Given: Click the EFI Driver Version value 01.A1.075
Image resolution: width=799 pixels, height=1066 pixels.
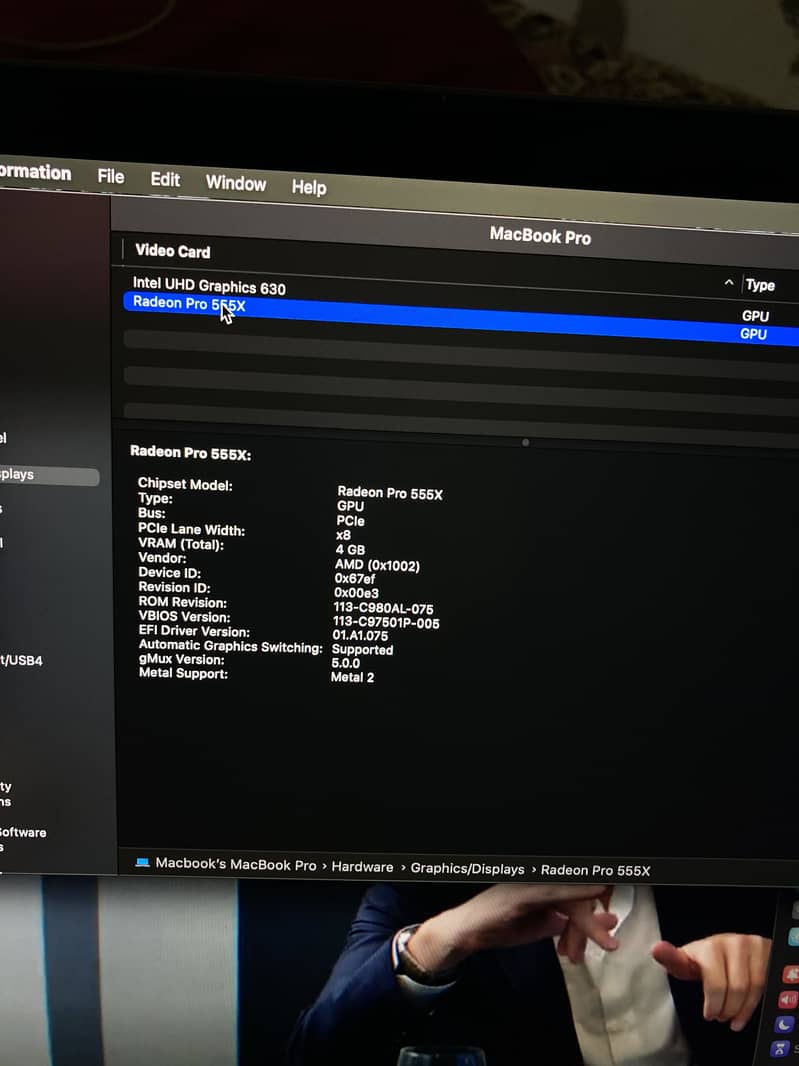Looking at the screenshot, I should tap(360, 636).
